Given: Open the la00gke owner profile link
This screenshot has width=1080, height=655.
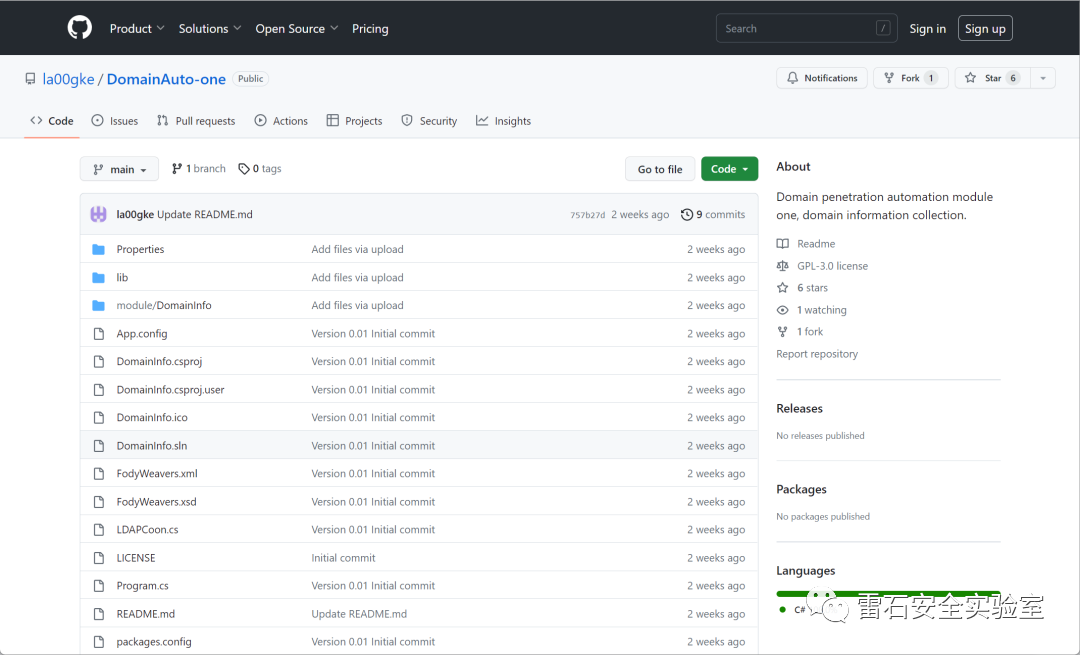Looking at the screenshot, I should (68, 79).
